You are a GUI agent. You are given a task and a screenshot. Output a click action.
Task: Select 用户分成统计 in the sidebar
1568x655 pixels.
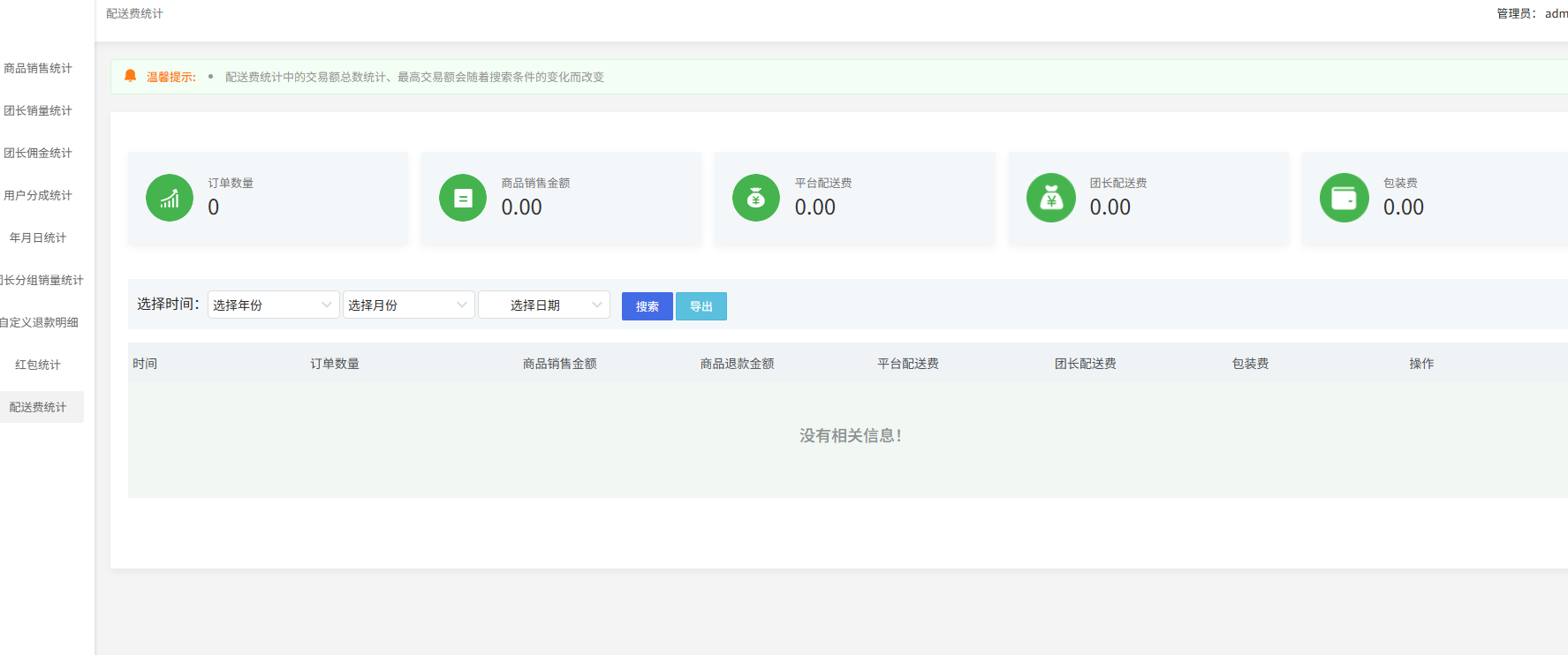(38, 195)
